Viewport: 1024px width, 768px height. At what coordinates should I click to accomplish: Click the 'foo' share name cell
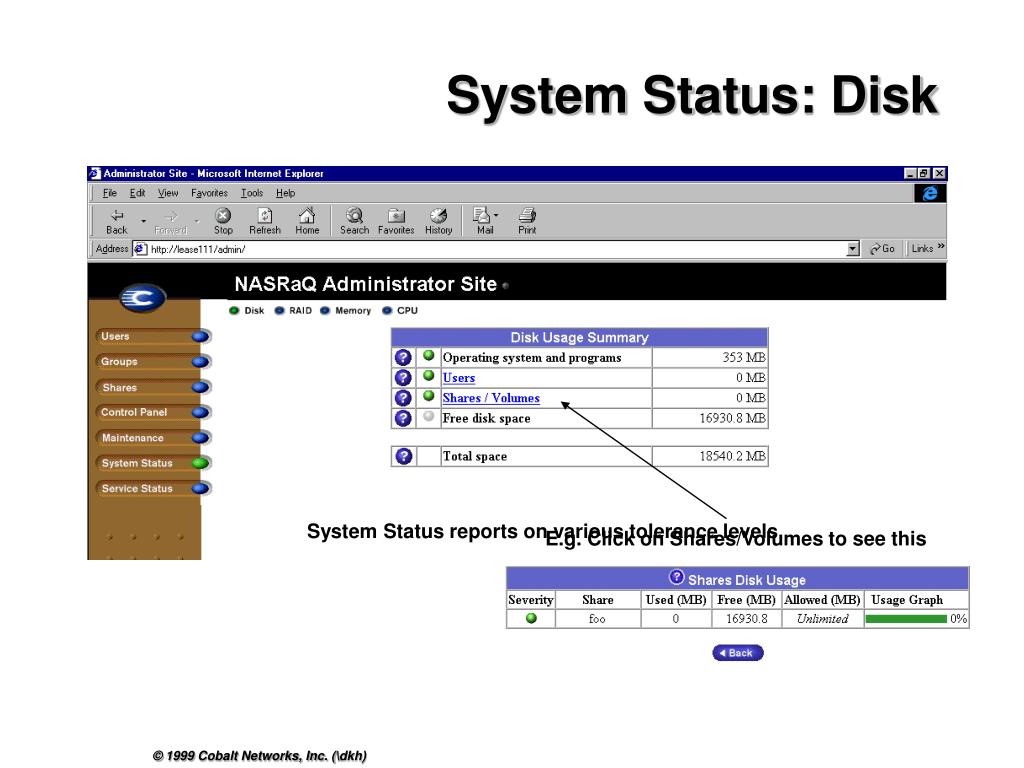tap(598, 618)
